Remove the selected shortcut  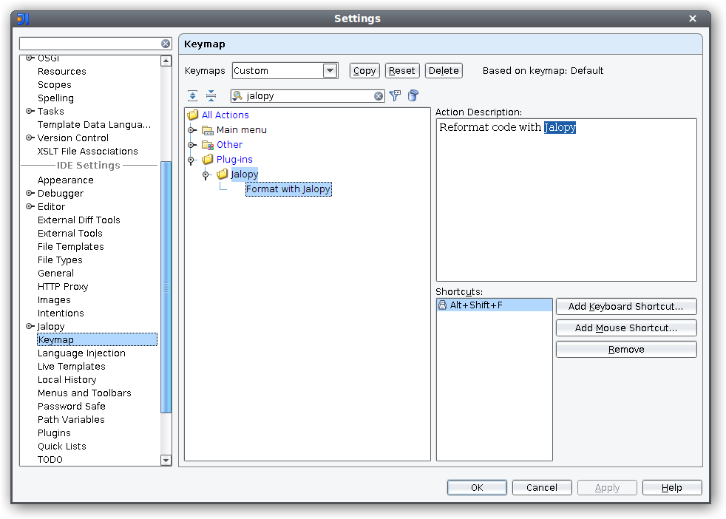pyautogui.click(x=626, y=350)
